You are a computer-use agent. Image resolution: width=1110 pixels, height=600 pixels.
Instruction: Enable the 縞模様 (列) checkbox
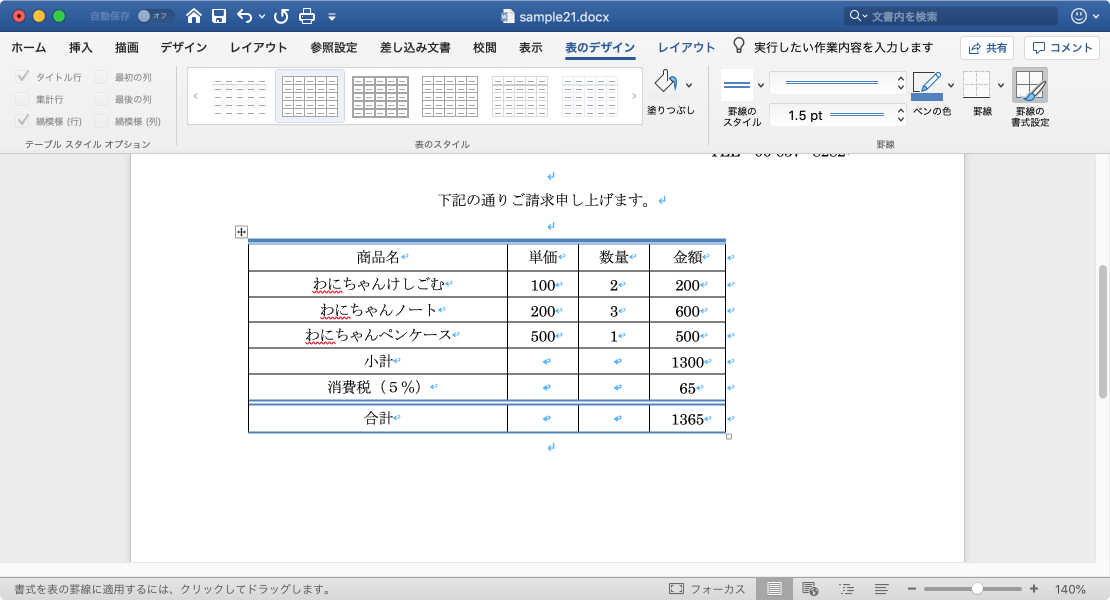pyautogui.click(x=101, y=121)
